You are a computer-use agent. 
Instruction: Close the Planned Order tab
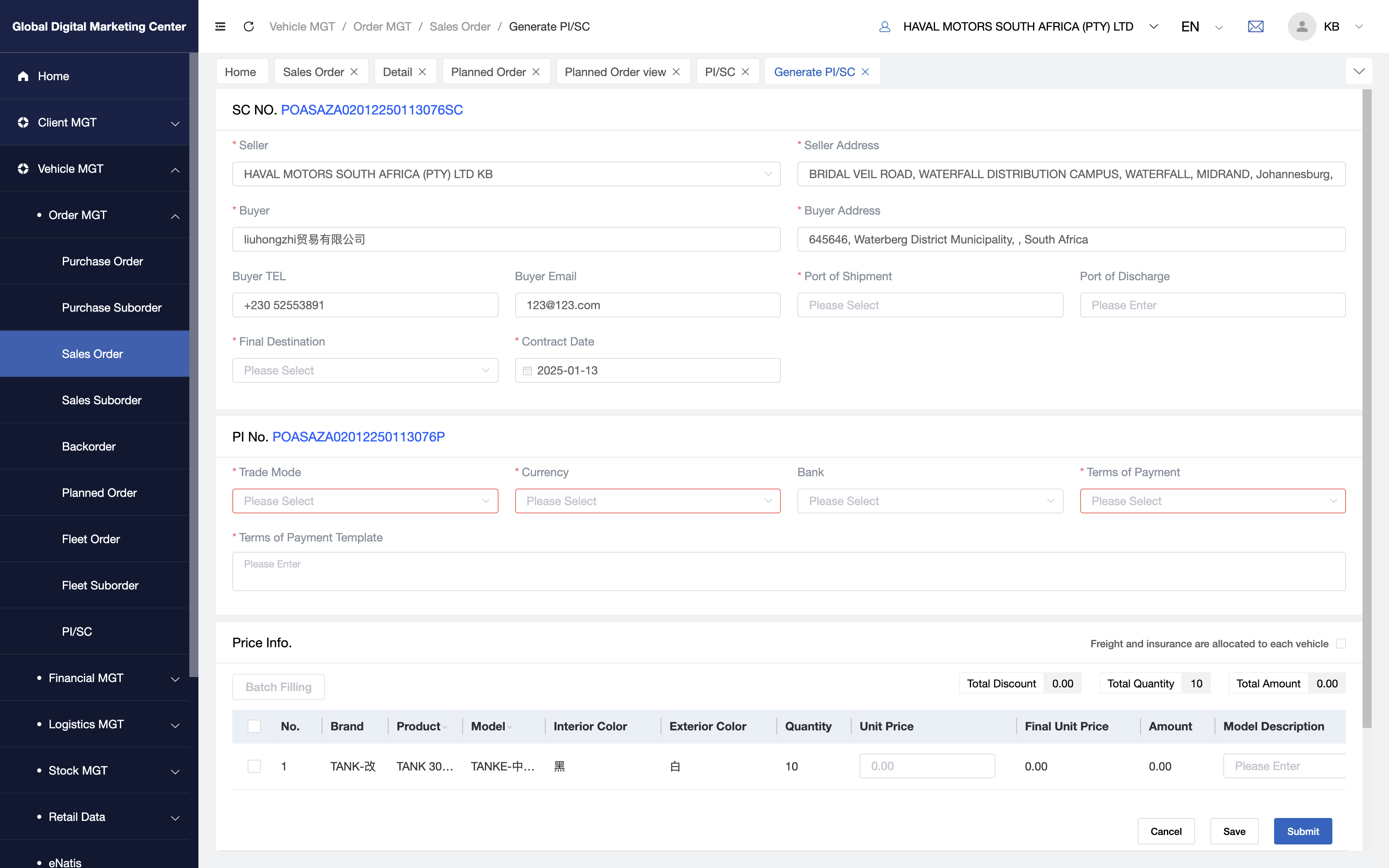536,72
